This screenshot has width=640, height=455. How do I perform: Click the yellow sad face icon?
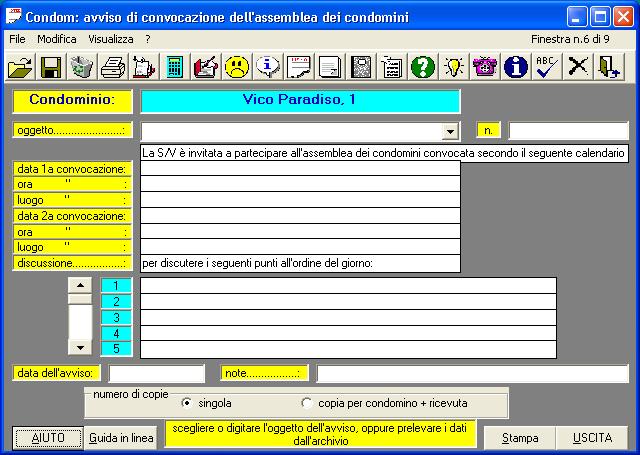click(237, 67)
